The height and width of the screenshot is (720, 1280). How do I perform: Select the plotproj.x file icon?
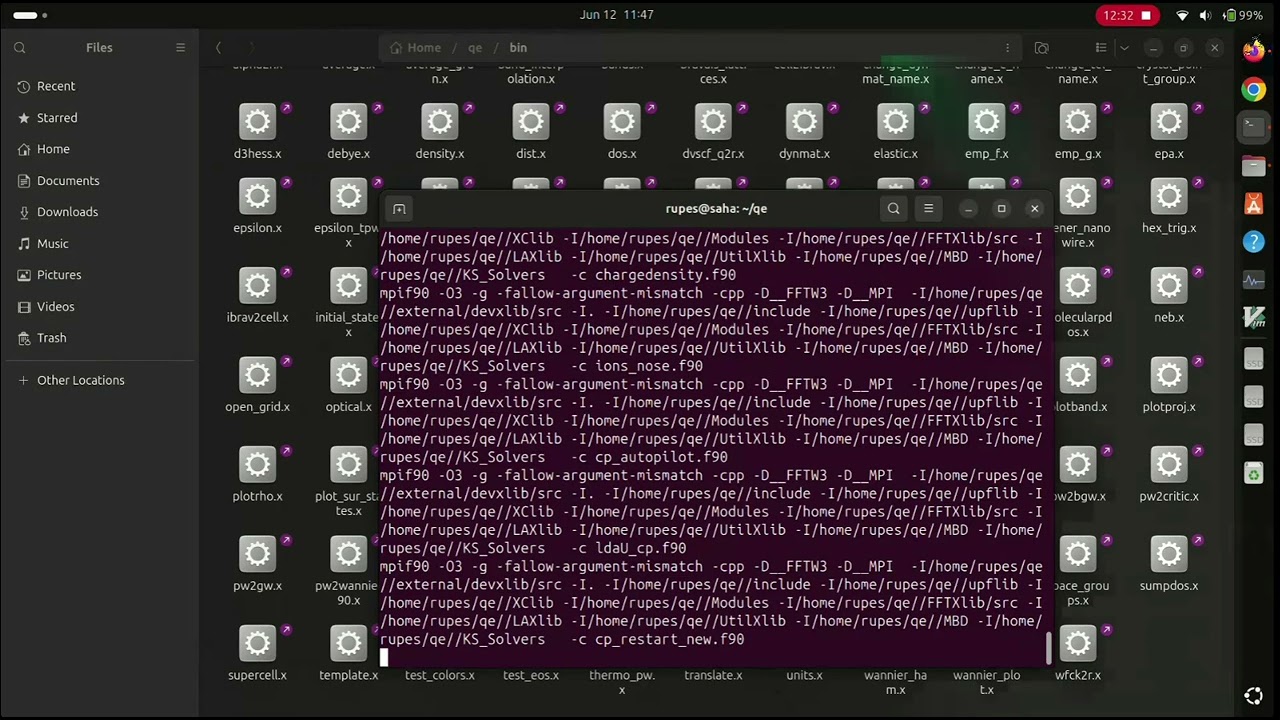[1169, 375]
